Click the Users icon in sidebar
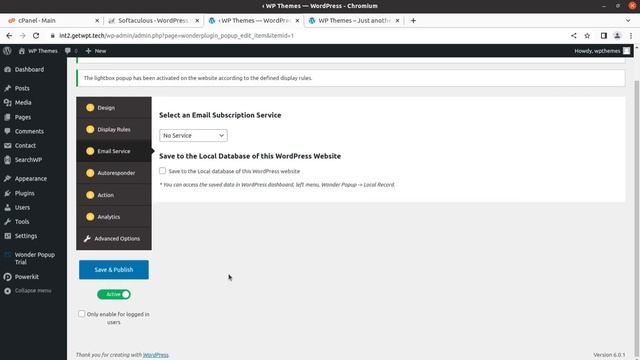640x360 pixels. [7, 207]
